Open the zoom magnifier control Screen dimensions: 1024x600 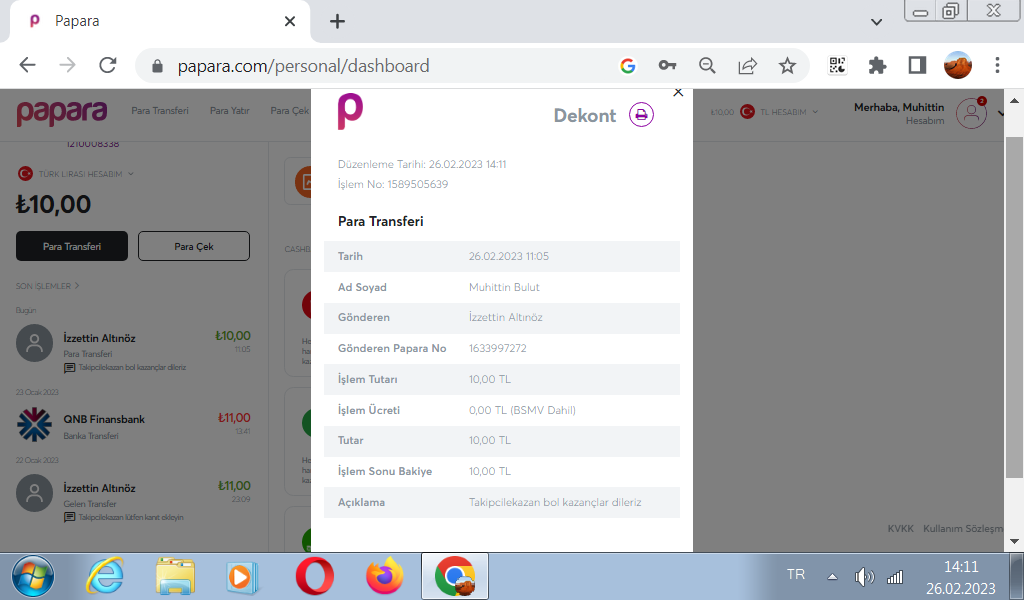(x=707, y=65)
